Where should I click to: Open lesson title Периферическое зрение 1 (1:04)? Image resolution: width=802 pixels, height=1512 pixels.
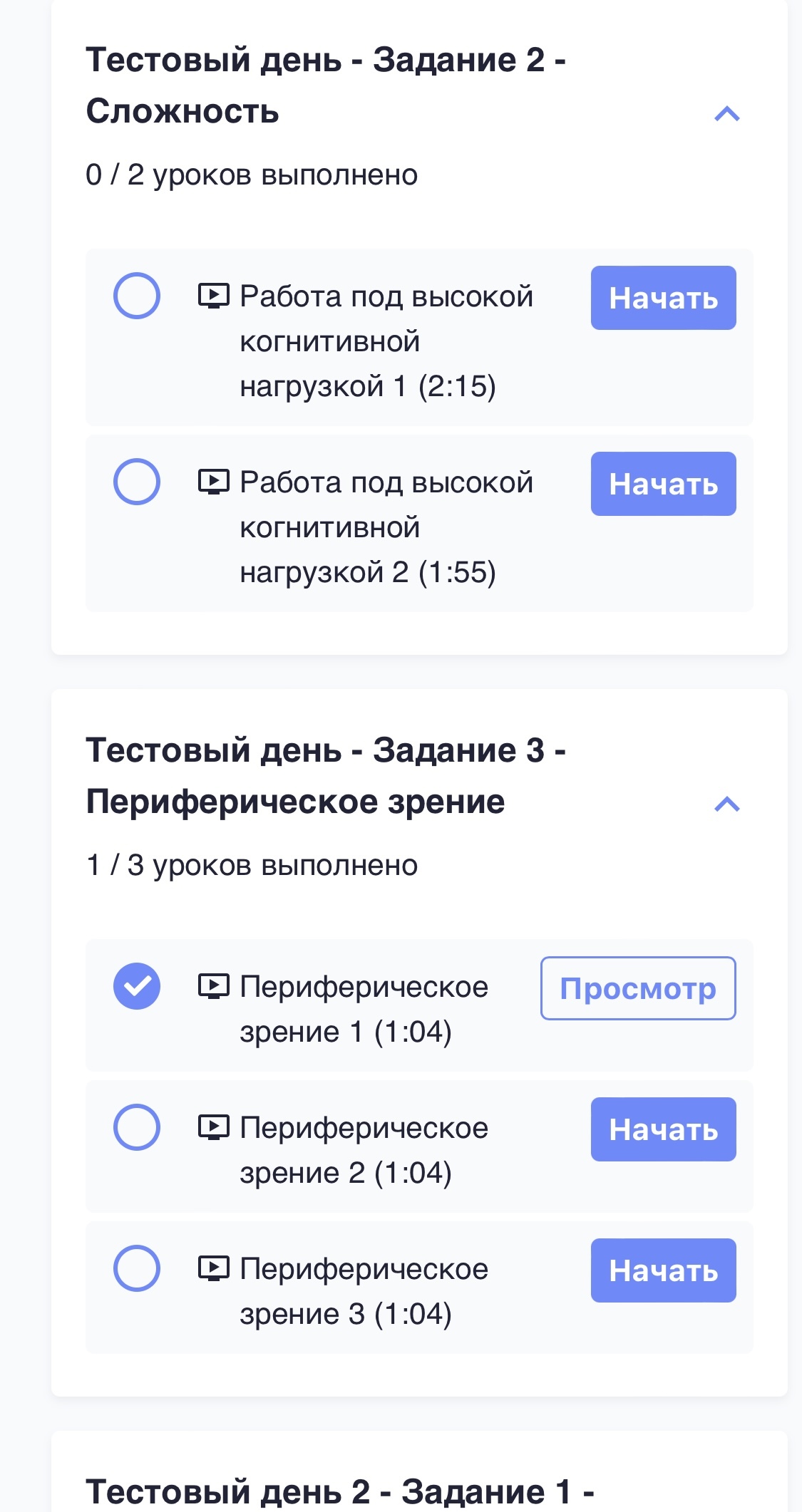pos(364,1009)
